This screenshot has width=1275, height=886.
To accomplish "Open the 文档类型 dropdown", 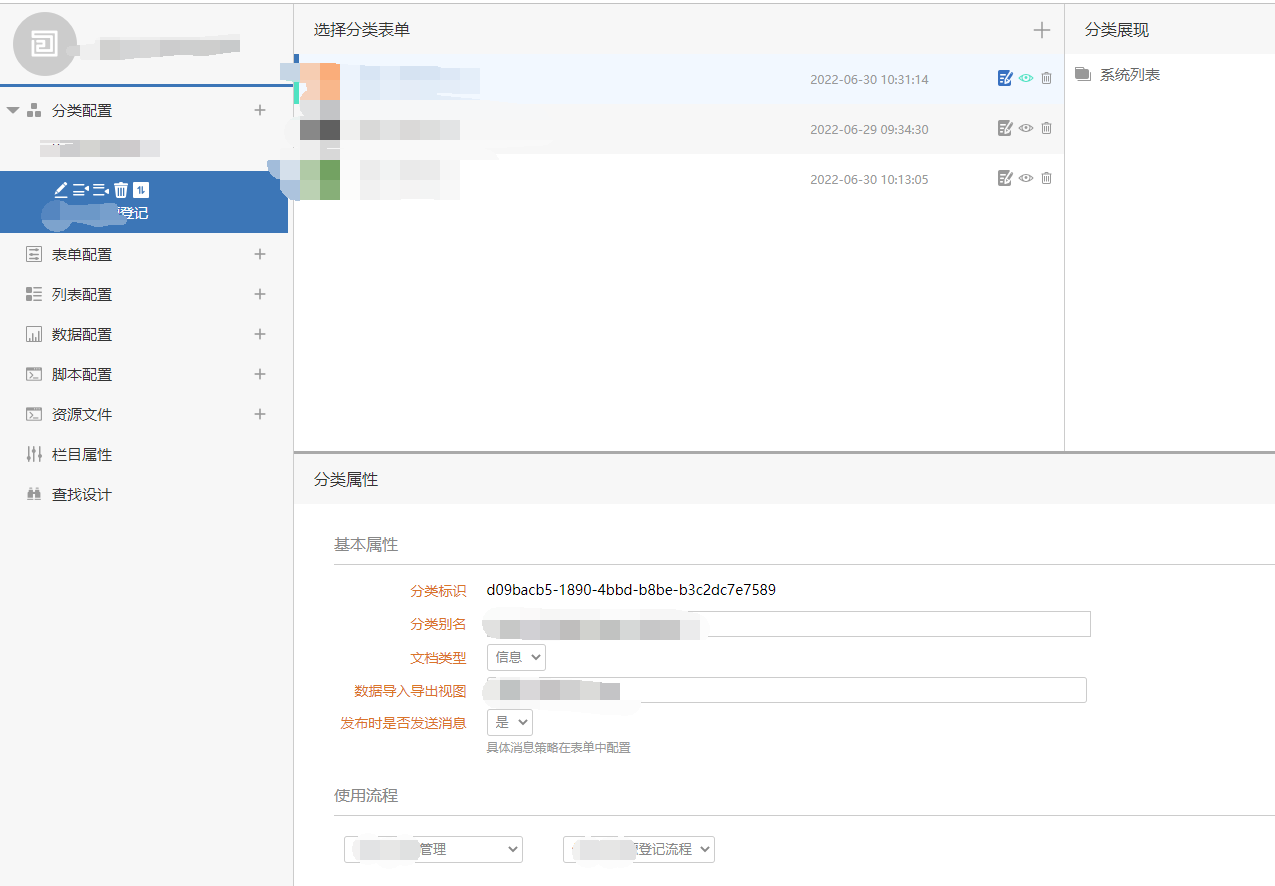I will pyautogui.click(x=516, y=657).
